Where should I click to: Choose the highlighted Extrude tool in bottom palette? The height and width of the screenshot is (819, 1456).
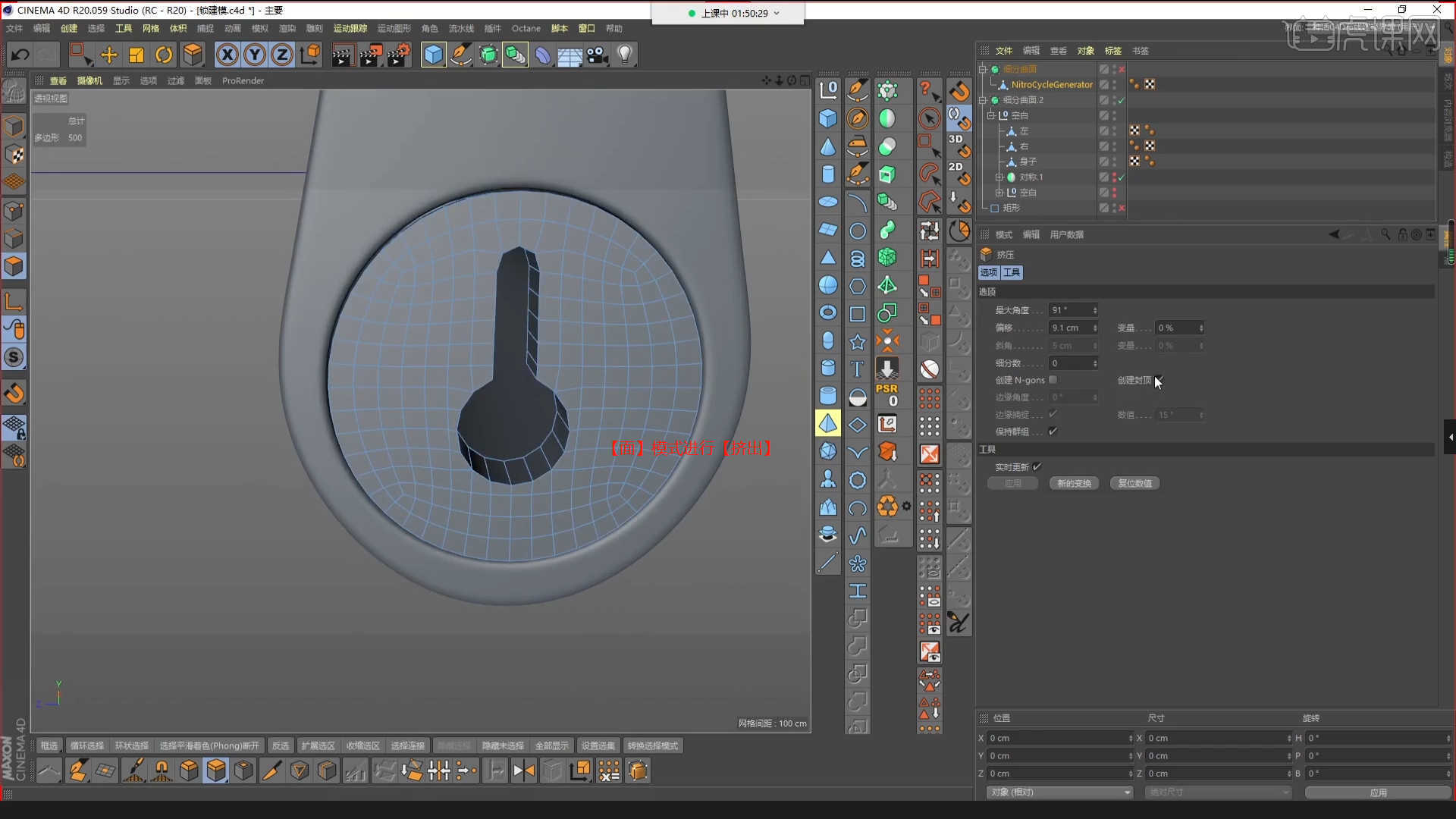tap(216, 770)
